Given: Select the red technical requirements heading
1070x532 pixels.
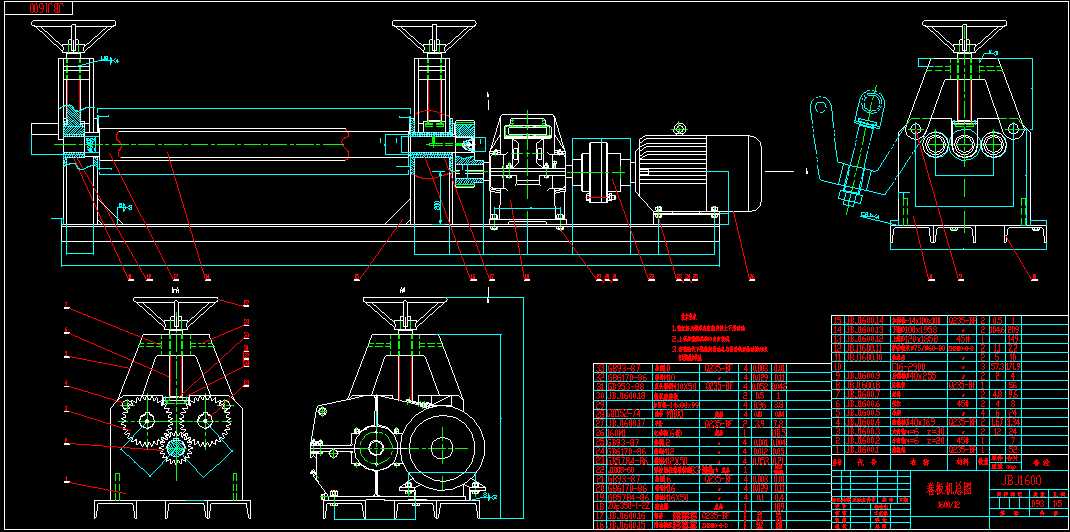Looking at the screenshot, I should (x=688, y=317).
